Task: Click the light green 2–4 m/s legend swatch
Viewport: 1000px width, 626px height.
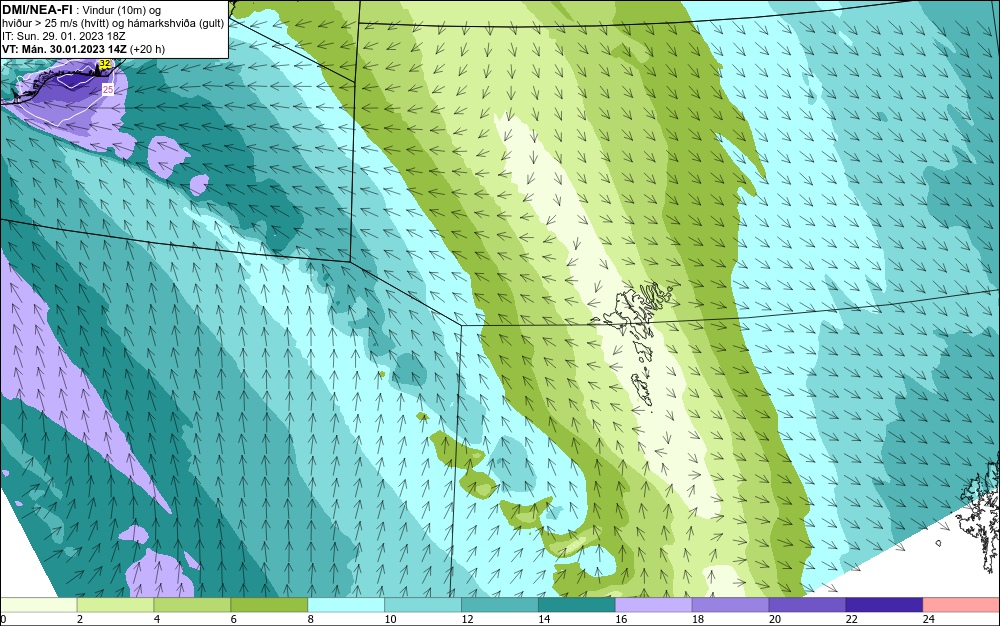Action: pos(115,604)
